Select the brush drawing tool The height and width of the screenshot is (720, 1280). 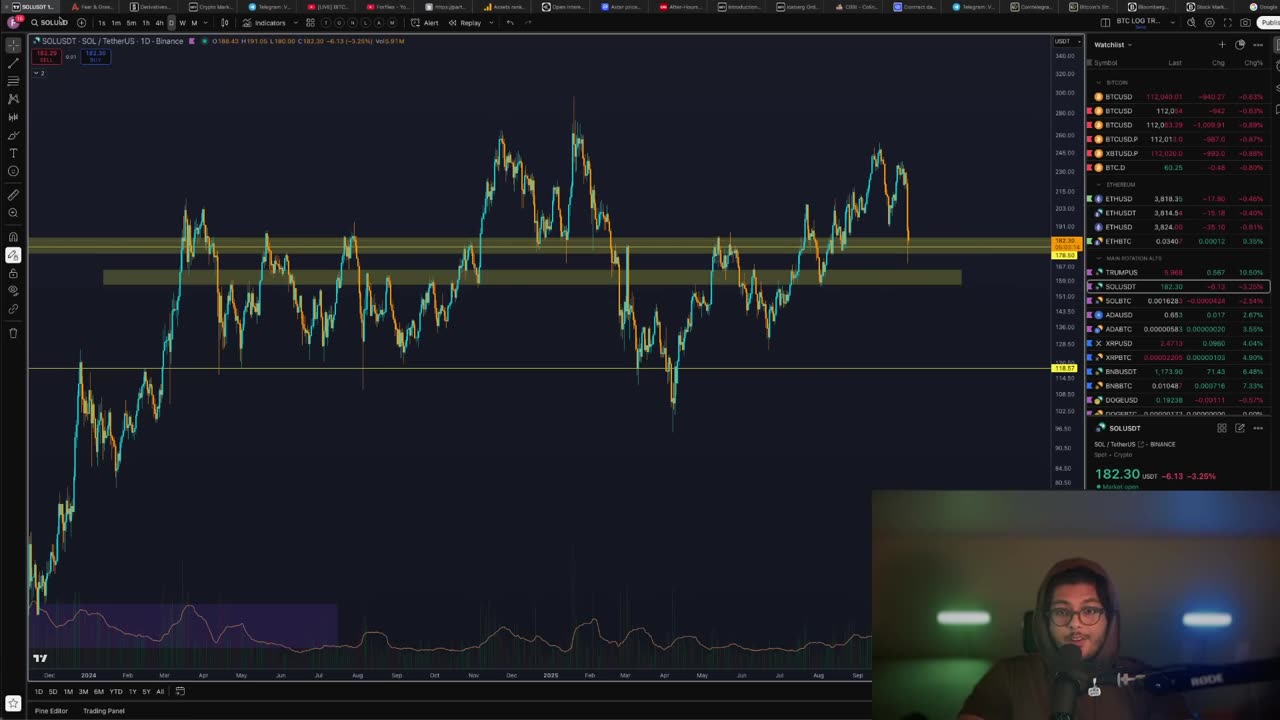[x=13, y=135]
